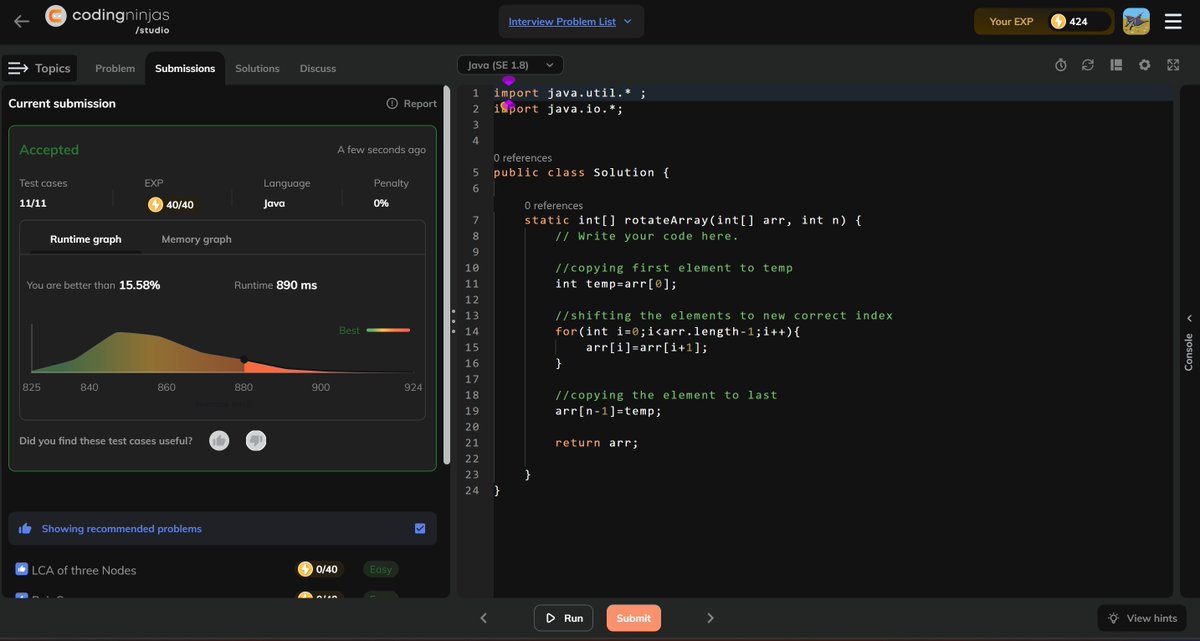This screenshot has width=1200, height=641.
Task: Open the Java (SE 1.8) language dropdown
Action: pyautogui.click(x=511, y=65)
